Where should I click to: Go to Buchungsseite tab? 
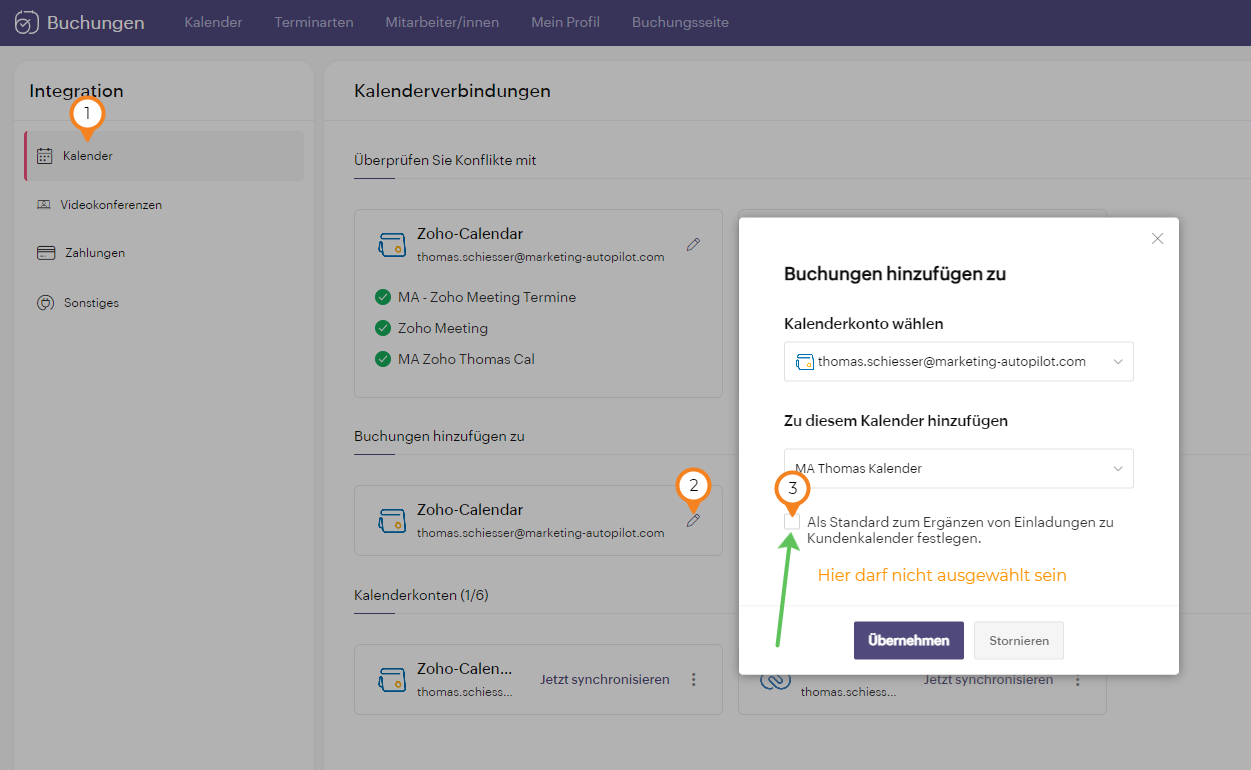pos(680,22)
